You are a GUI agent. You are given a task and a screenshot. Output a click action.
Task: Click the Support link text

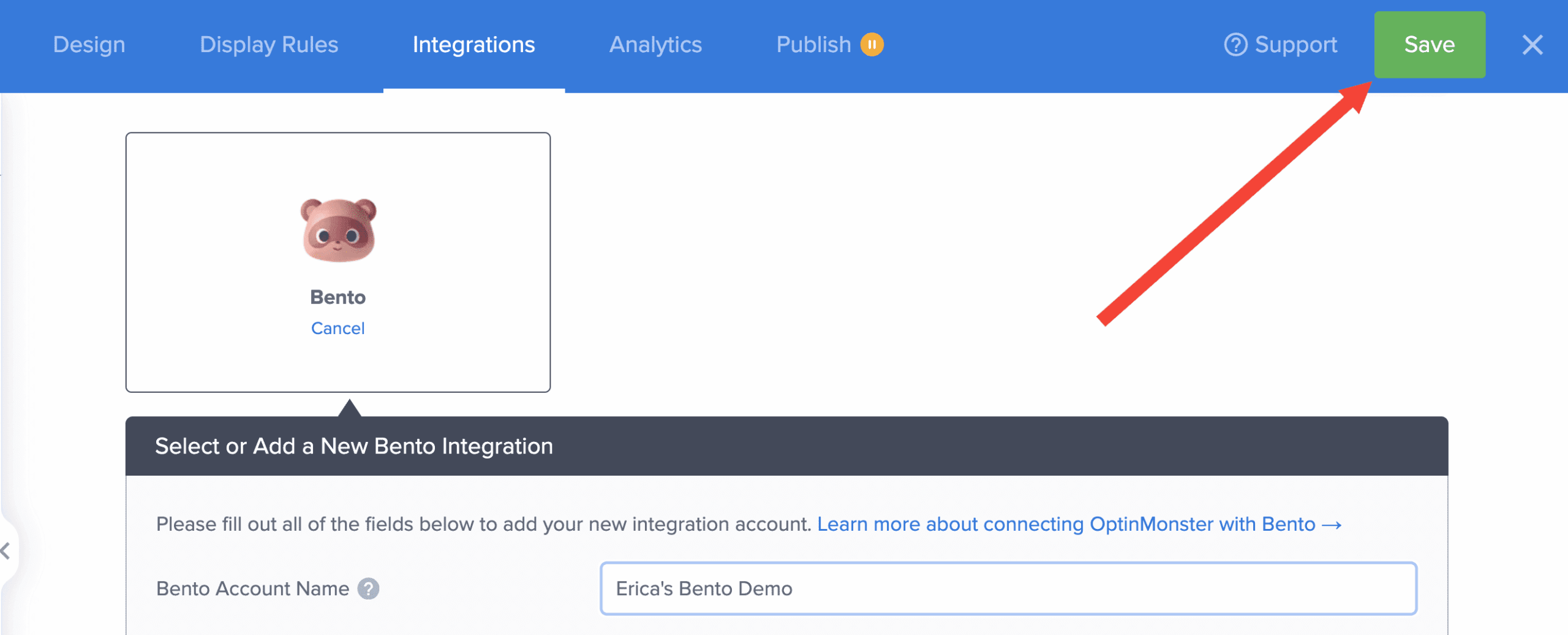[x=1295, y=45]
